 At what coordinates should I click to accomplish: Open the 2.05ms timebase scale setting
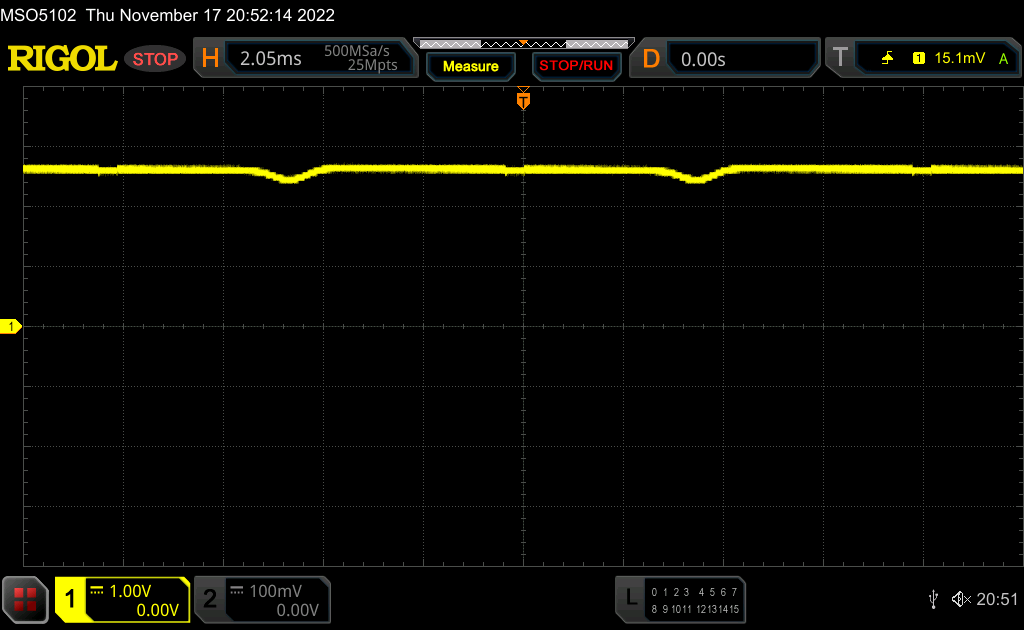tap(270, 59)
